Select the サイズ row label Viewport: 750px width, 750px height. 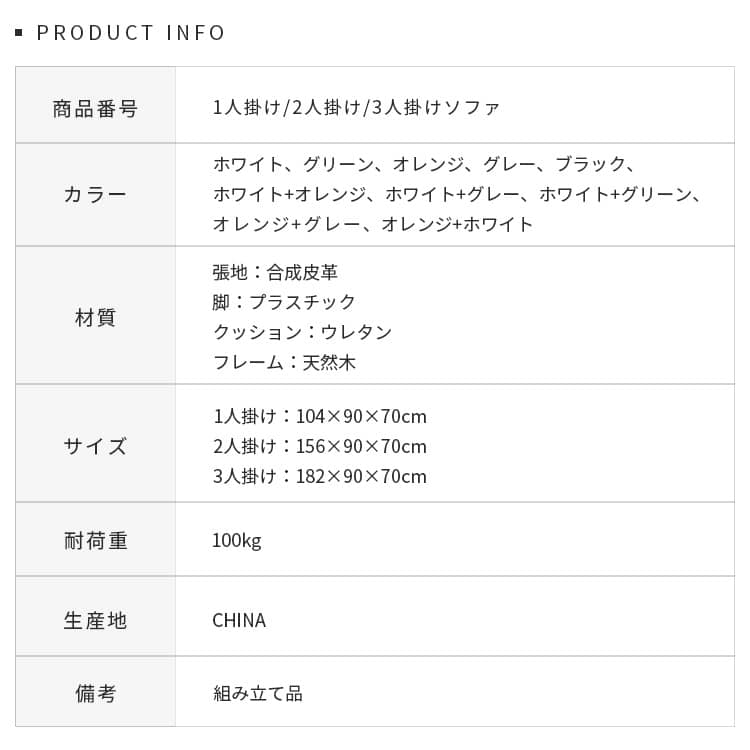pyautogui.click(x=95, y=446)
